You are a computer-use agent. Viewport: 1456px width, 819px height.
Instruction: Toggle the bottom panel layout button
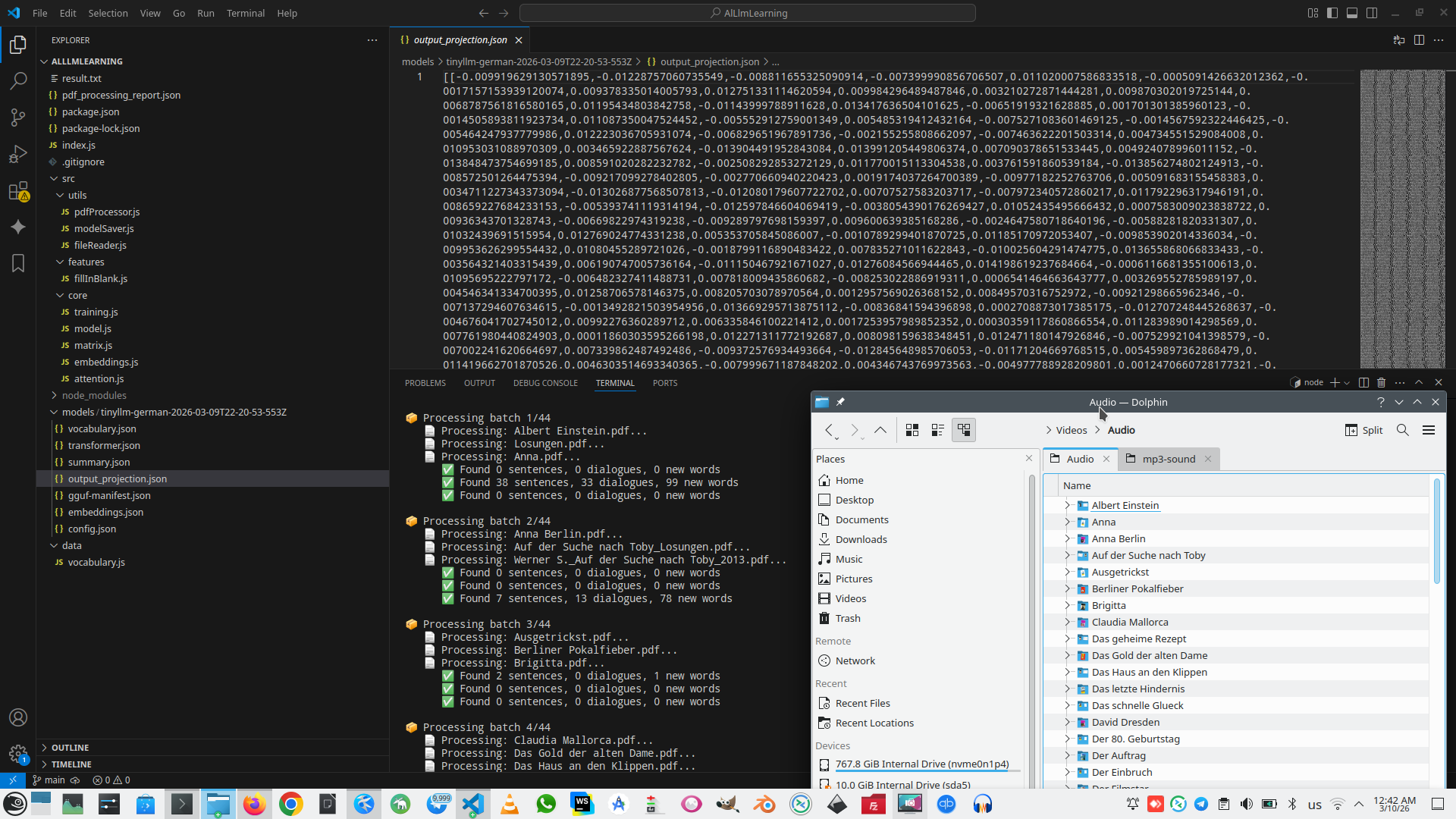coord(1352,13)
